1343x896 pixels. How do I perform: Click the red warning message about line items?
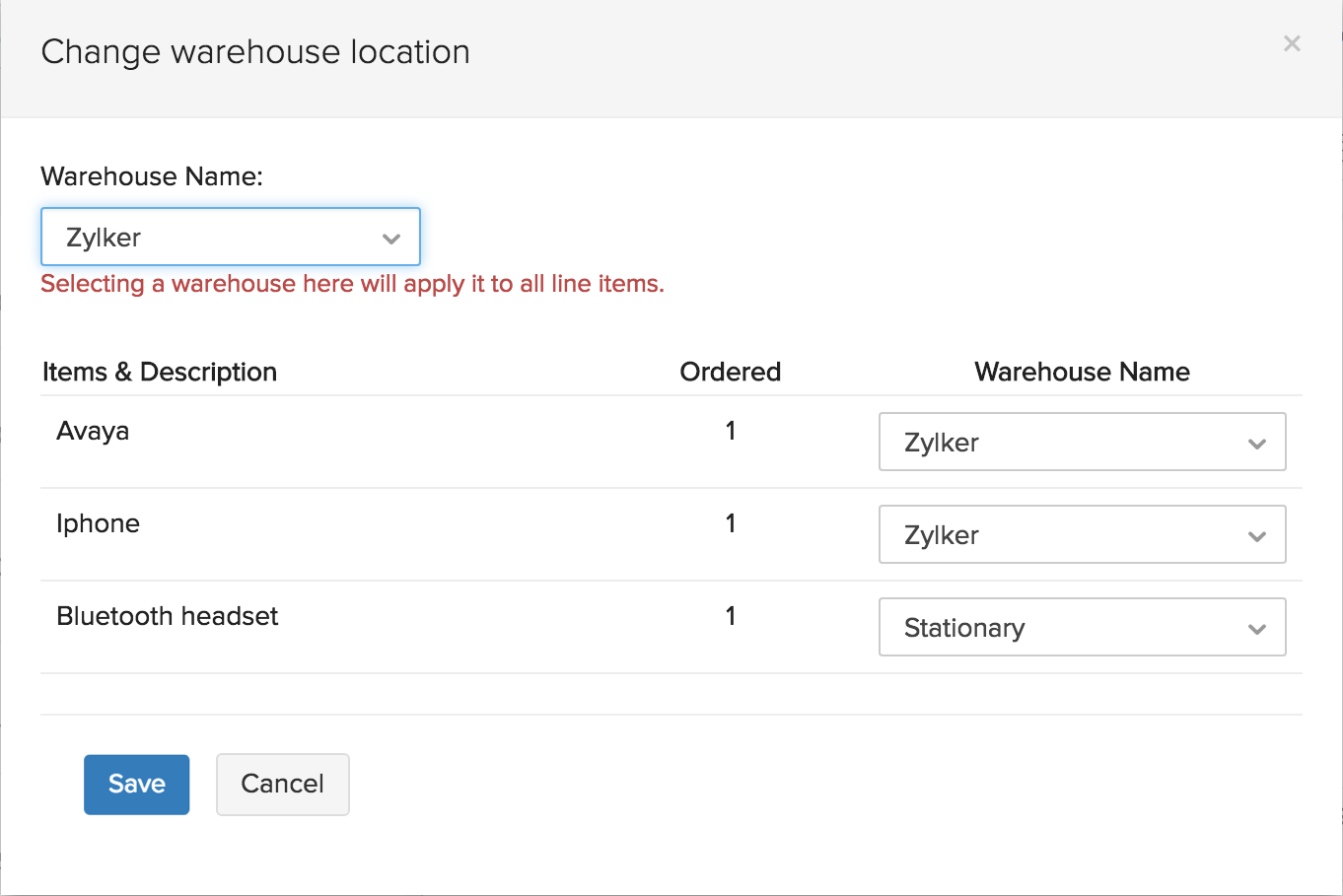click(x=352, y=284)
